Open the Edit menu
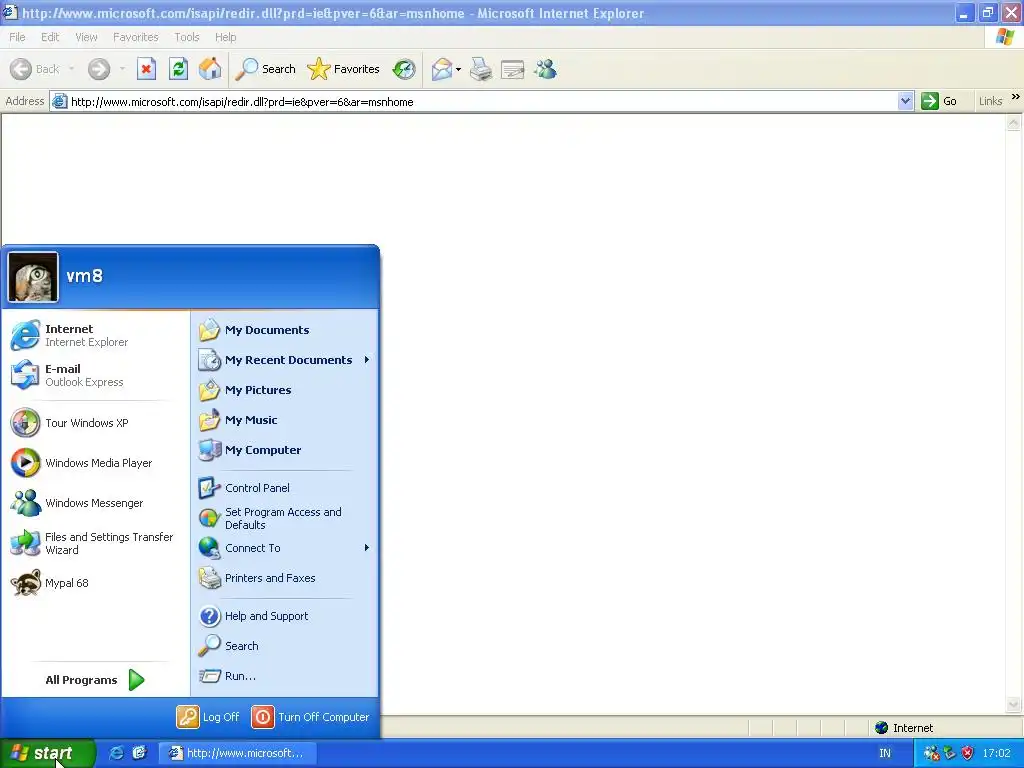1024x768 pixels. (x=50, y=37)
